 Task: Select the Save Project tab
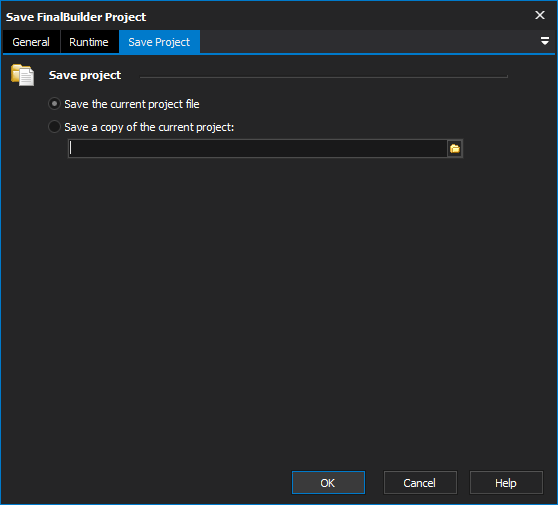click(159, 42)
